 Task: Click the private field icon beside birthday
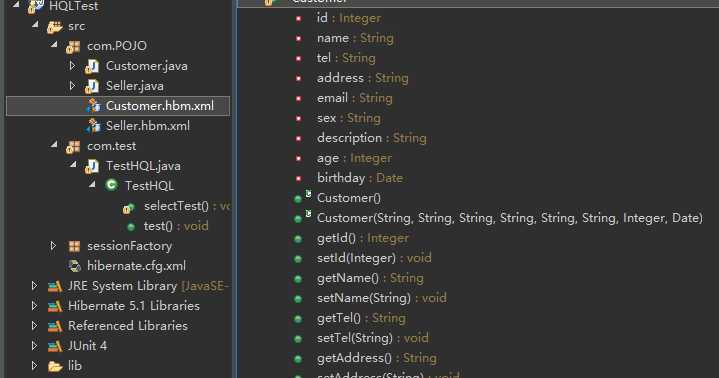point(299,178)
